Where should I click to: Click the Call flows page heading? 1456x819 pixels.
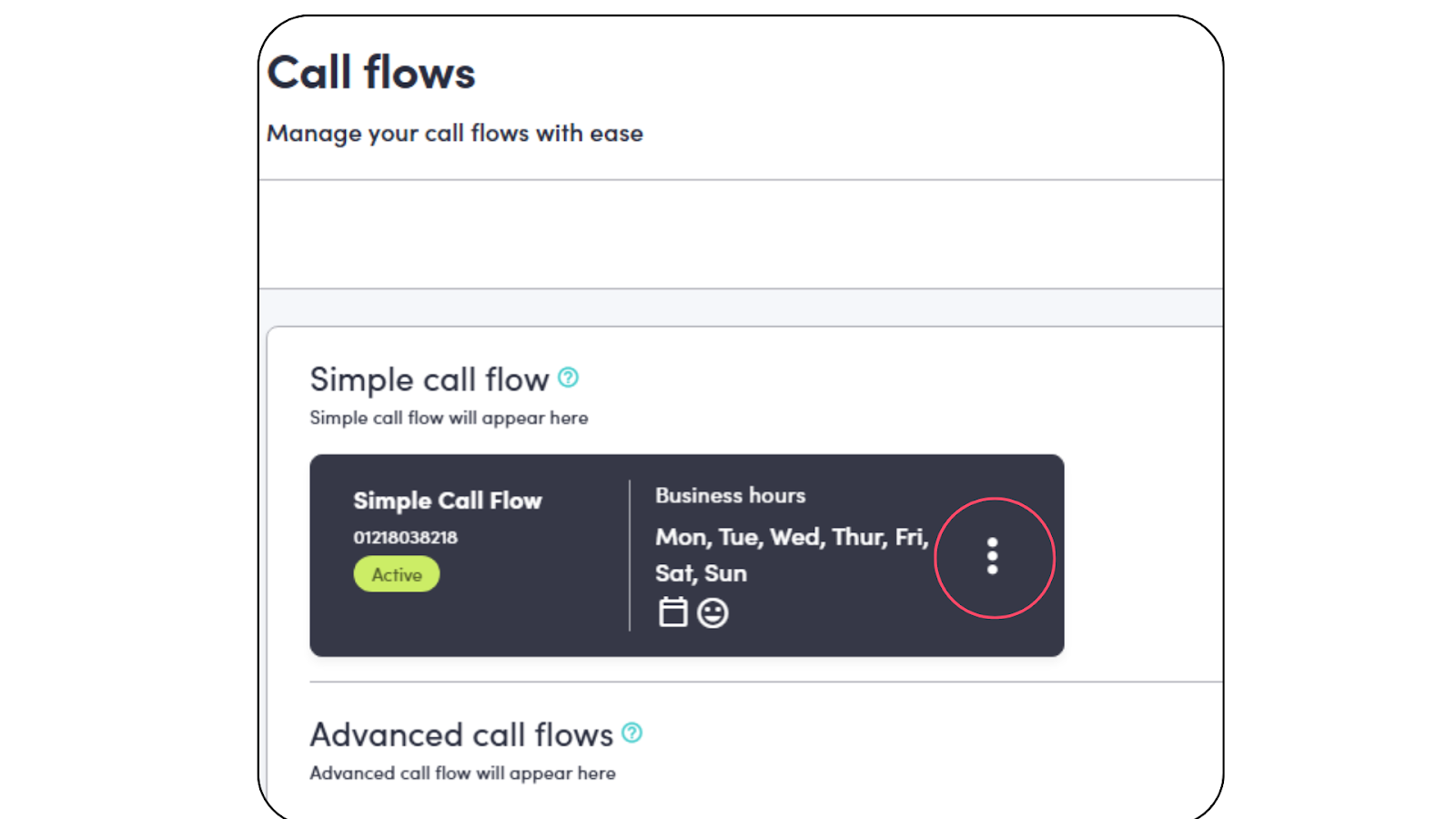[371, 73]
